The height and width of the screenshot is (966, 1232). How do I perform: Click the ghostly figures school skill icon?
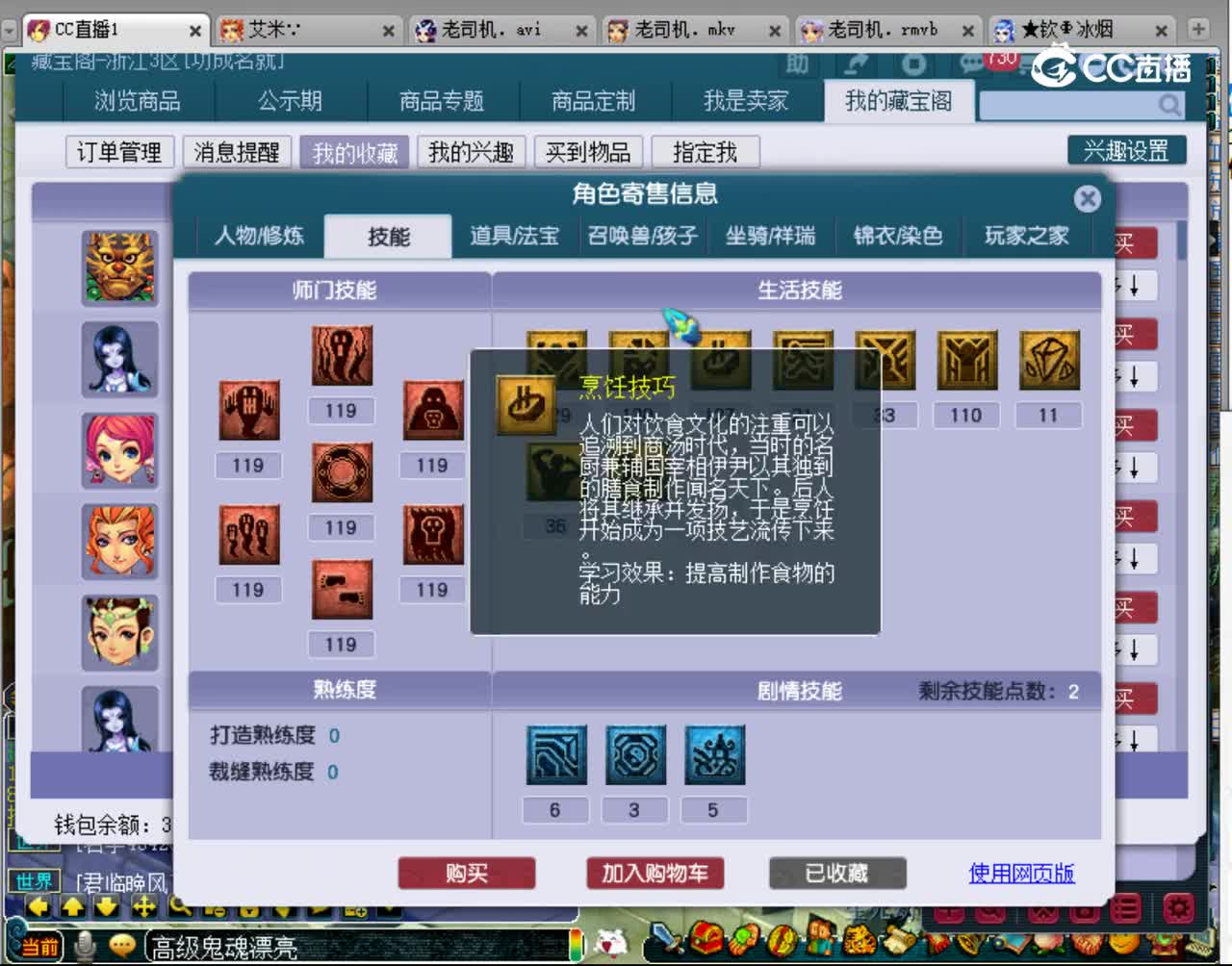point(342,355)
